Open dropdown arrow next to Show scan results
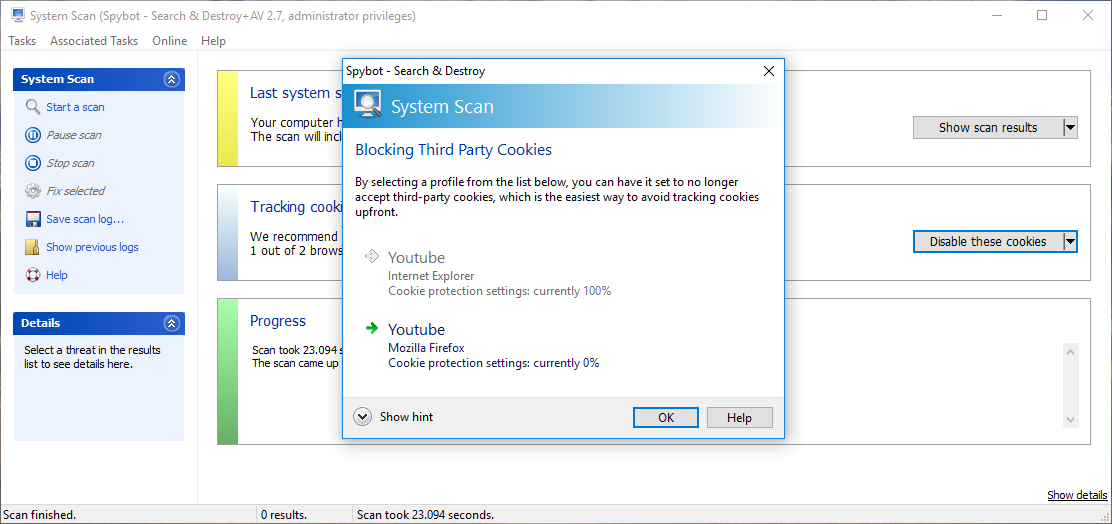1112x524 pixels. pos(1071,128)
